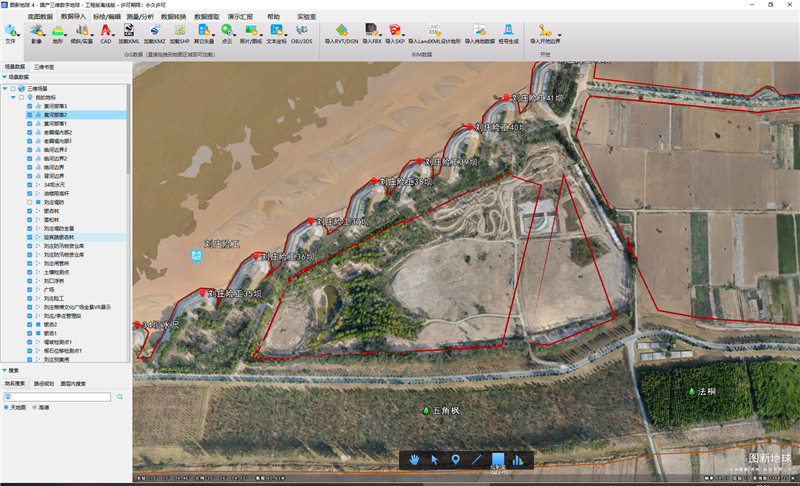The width and height of the screenshot is (800, 486).
Task: Click the 加载SHP icon
Action: click(x=180, y=31)
